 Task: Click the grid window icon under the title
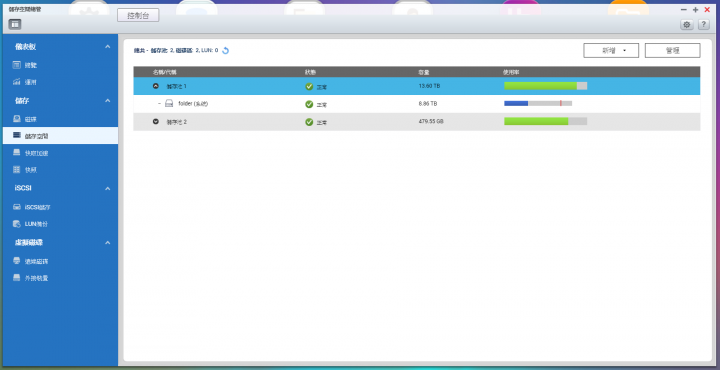pos(15,24)
